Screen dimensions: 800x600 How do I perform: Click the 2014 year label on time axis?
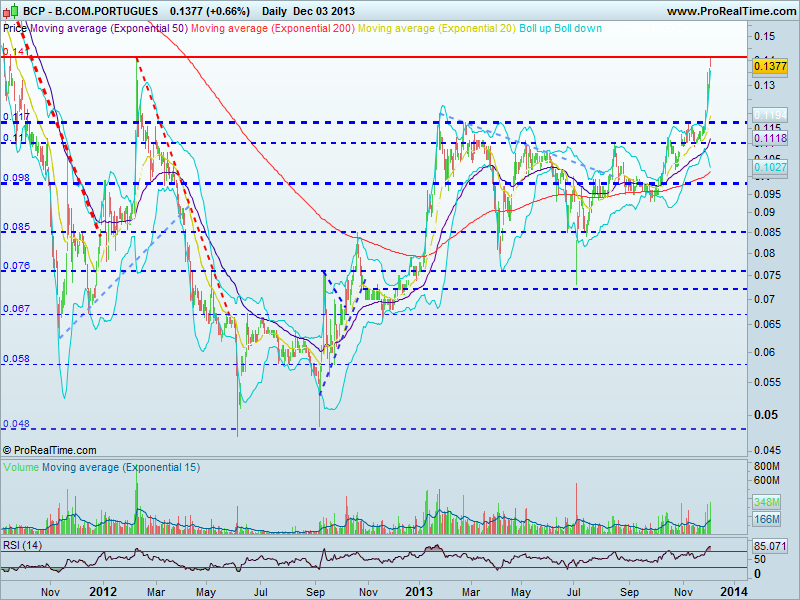(x=734, y=592)
